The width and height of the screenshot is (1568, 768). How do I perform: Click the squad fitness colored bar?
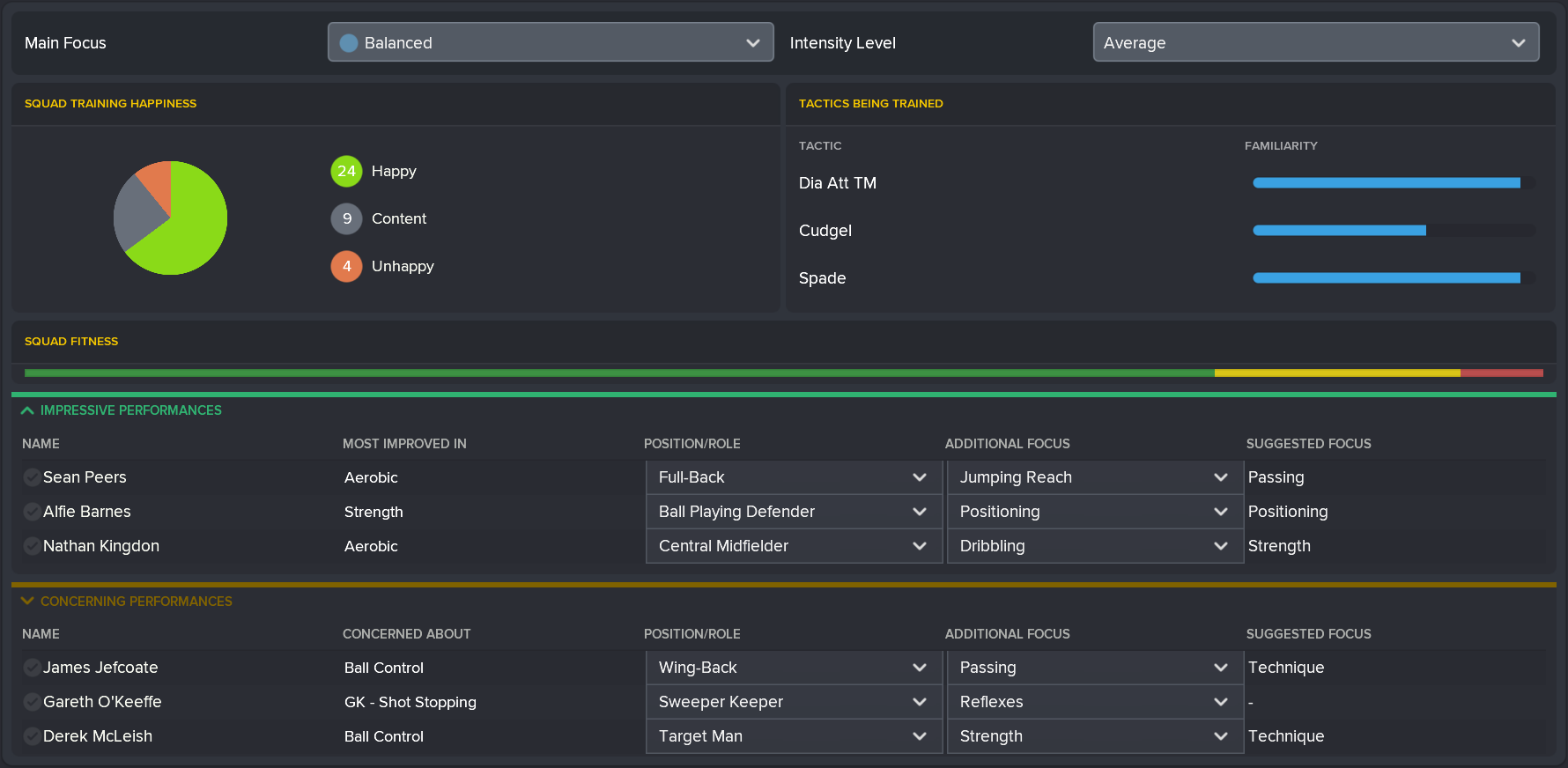point(783,373)
